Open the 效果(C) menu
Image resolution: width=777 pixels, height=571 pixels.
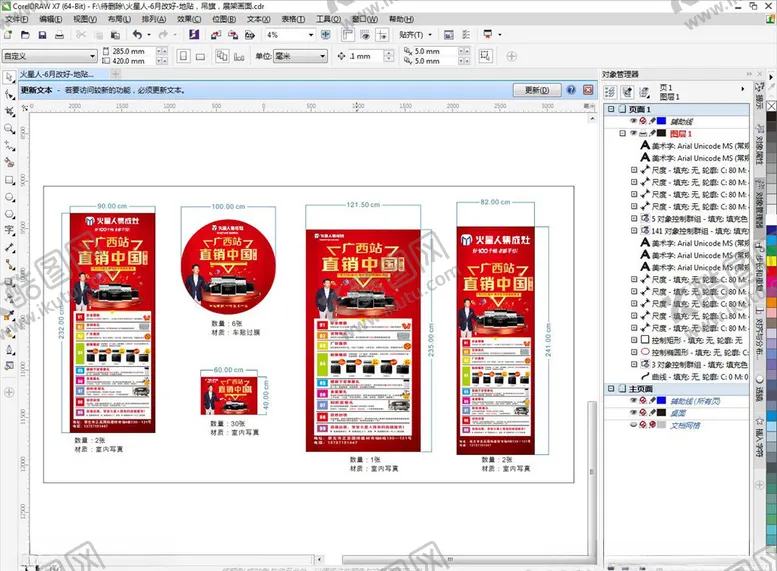[189, 19]
